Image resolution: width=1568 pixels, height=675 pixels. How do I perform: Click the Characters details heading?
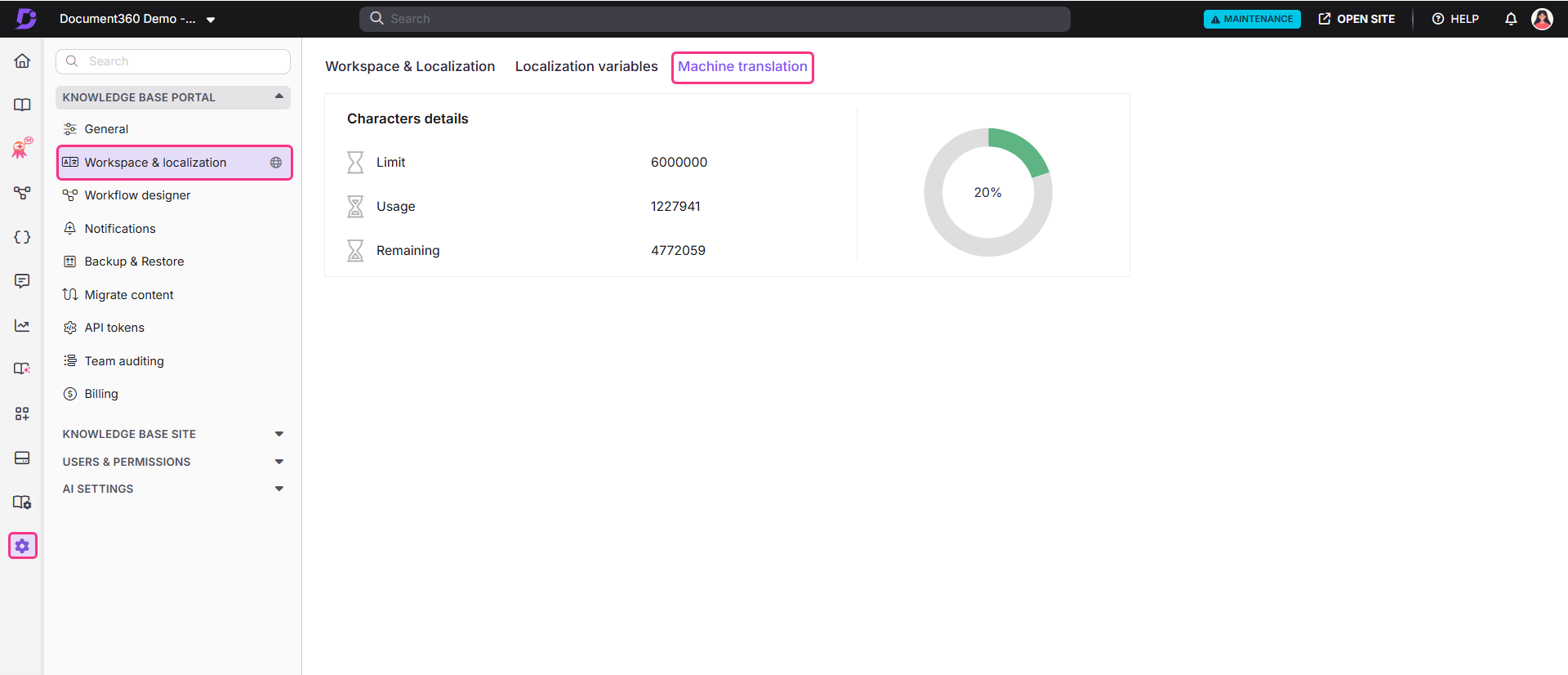coord(408,118)
